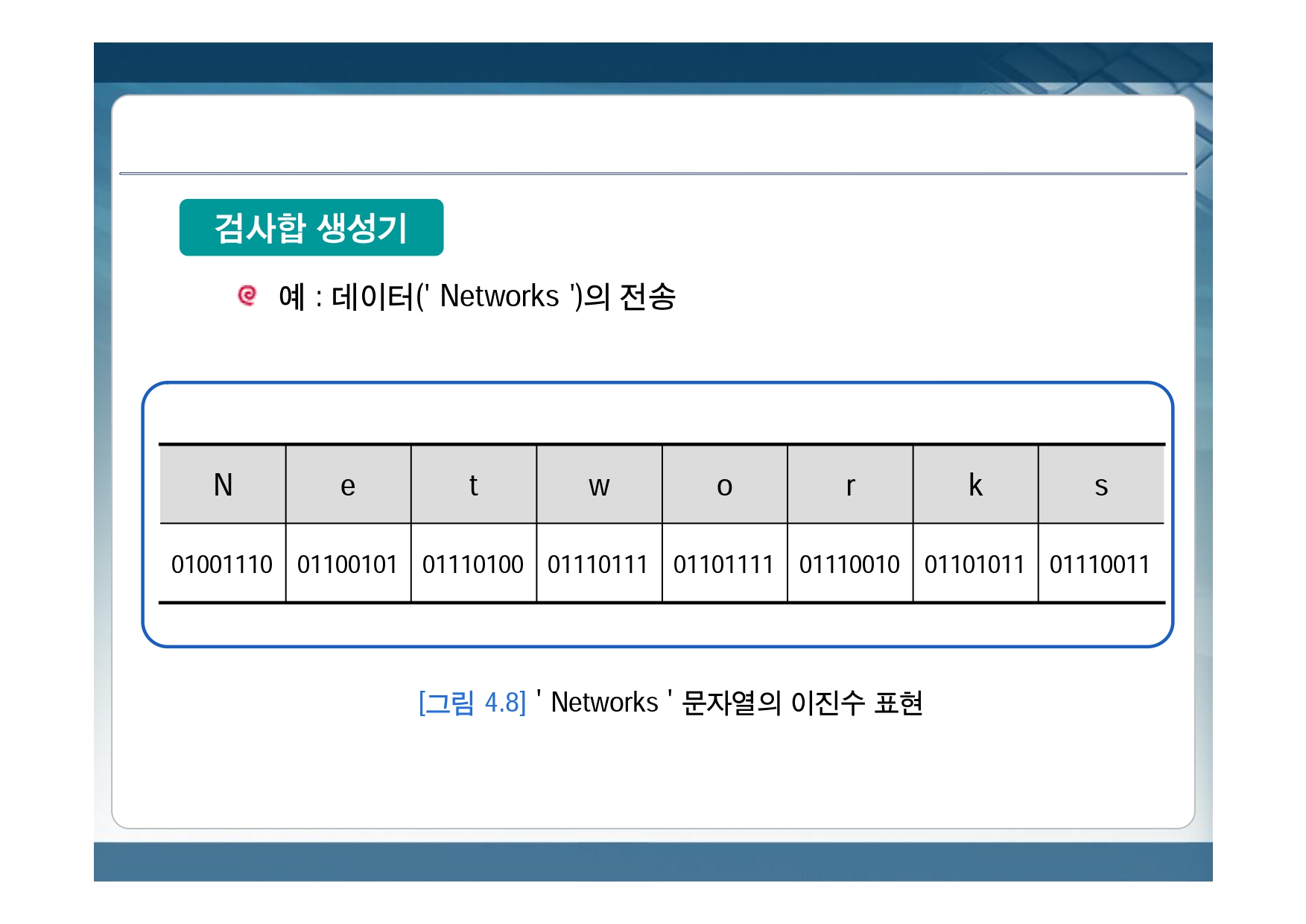Click the binary value 01110010

pyautogui.click(x=849, y=564)
